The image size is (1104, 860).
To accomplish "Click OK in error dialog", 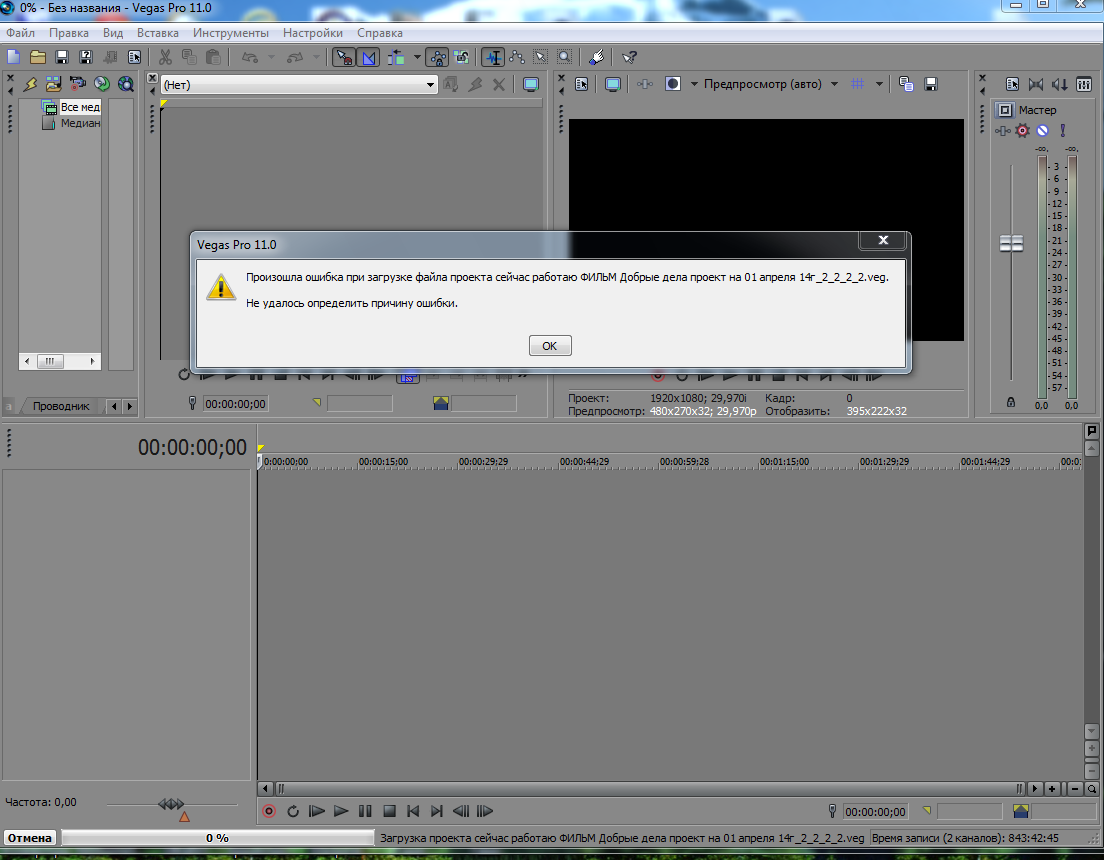I will click(550, 346).
